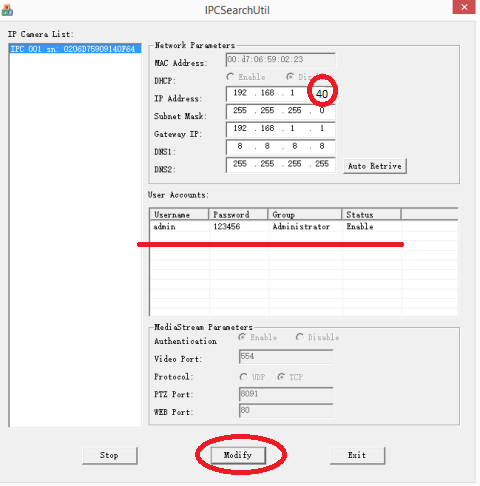This screenshot has width=480, height=486.
Task: Click the Status column header
Action: tap(371, 214)
